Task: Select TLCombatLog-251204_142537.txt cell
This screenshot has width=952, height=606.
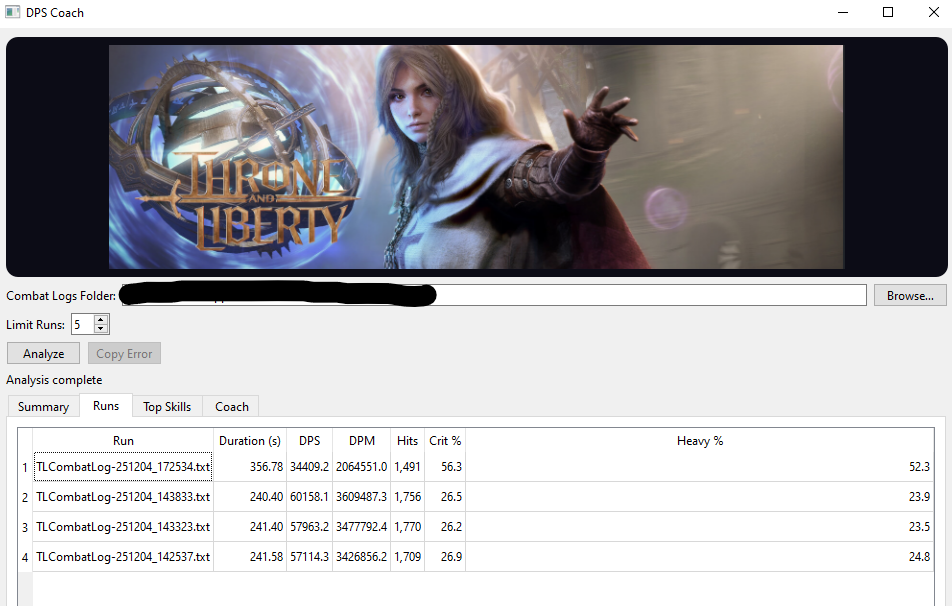Action: (123, 556)
